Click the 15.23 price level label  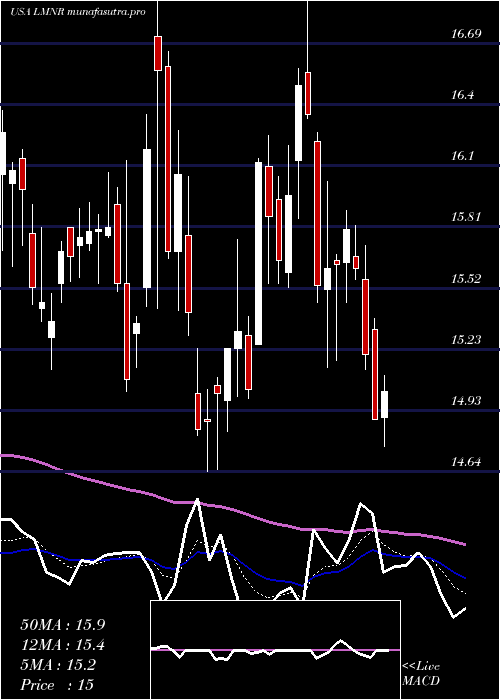pyautogui.click(x=466, y=340)
